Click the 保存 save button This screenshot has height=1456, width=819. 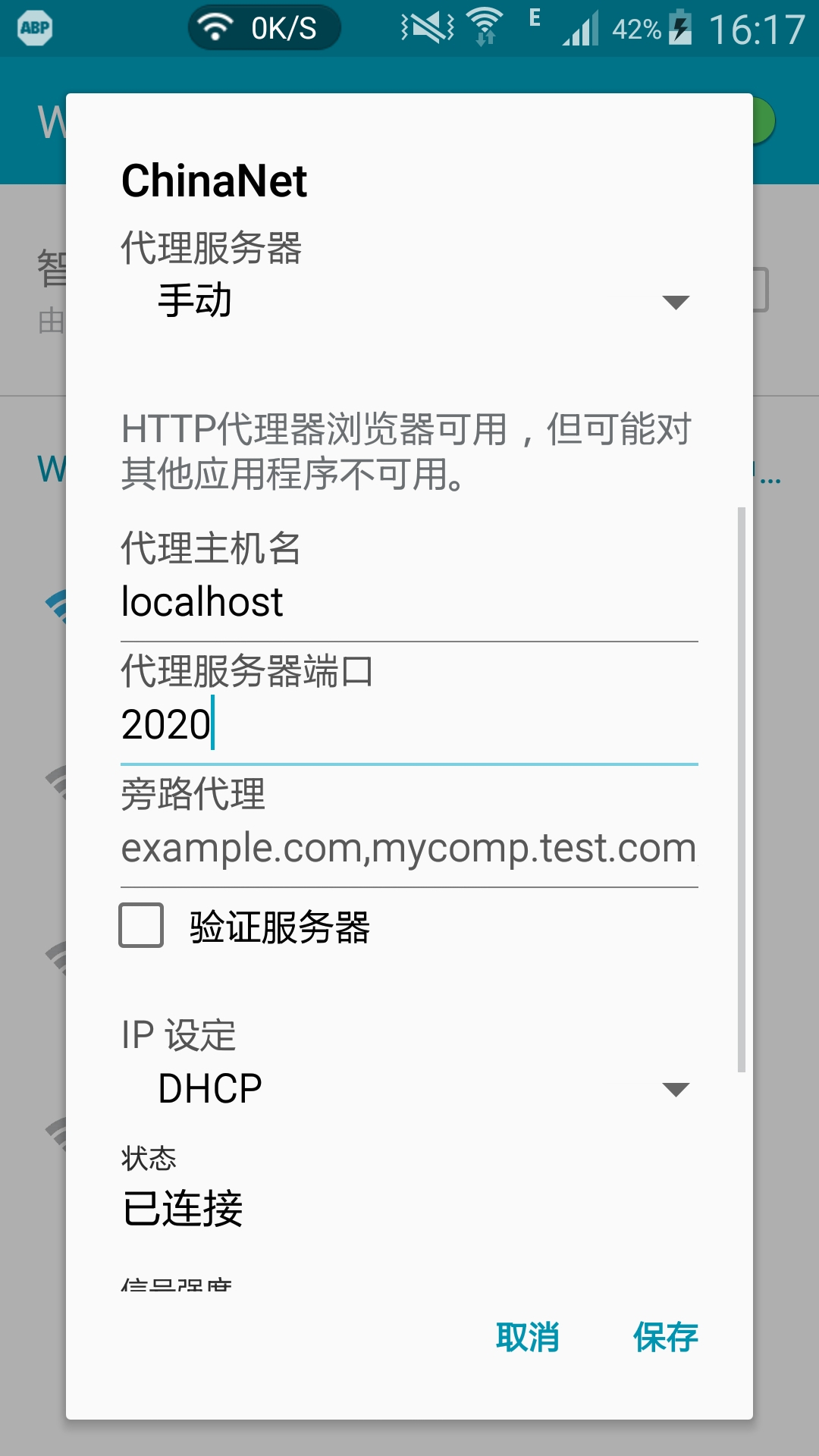coord(666,1337)
